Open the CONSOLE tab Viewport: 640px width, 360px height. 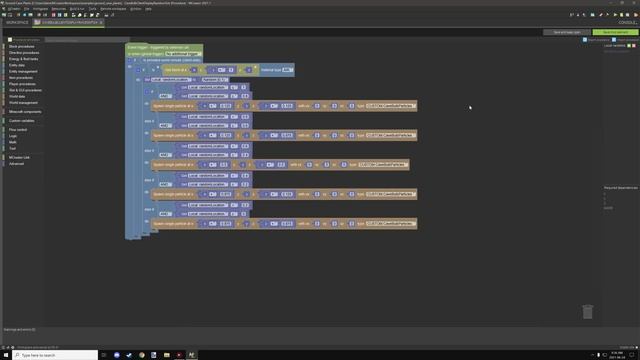627,22
